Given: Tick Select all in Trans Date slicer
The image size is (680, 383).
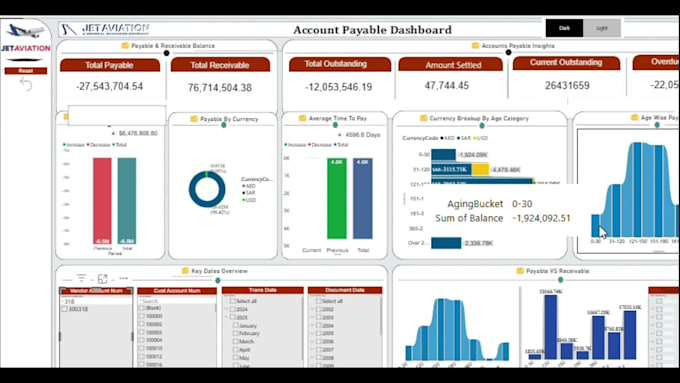Looking at the screenshot, I should pyautogui.click(x=233, y=301).
